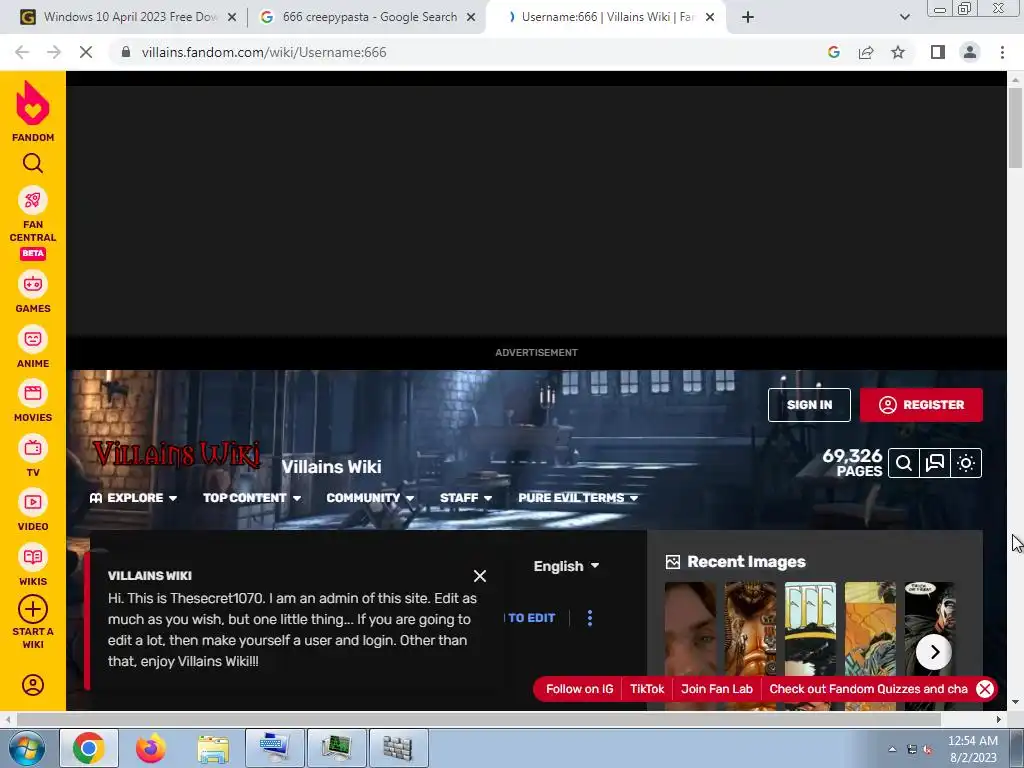The width and height of the screenshot is (1024, 768).
Task: Expand the Explore menu
Action: (133, 498)
